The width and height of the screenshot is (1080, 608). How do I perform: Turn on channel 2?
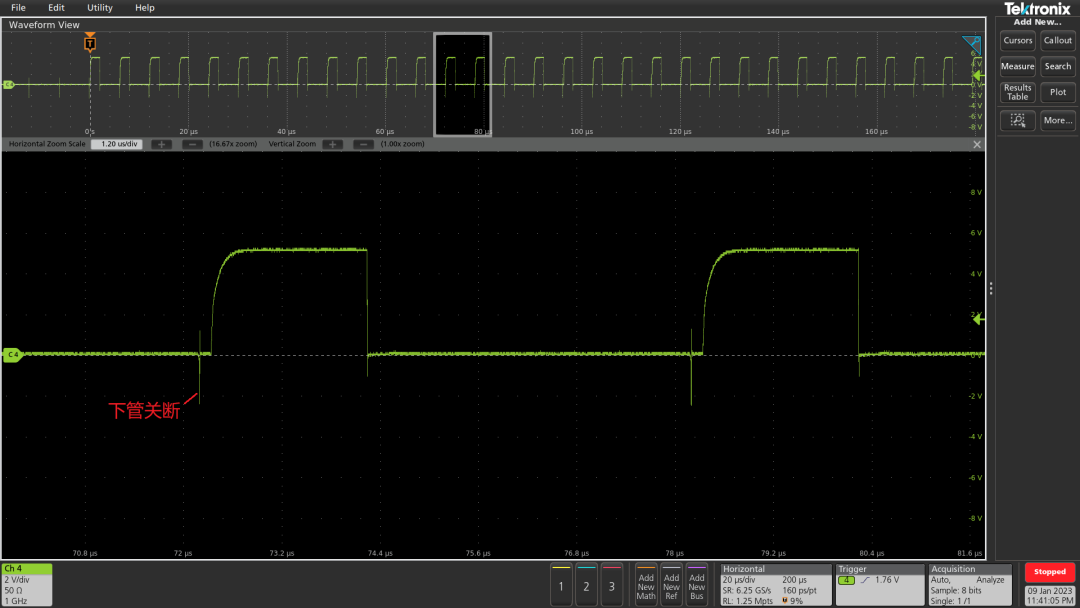tap(586, 585)
